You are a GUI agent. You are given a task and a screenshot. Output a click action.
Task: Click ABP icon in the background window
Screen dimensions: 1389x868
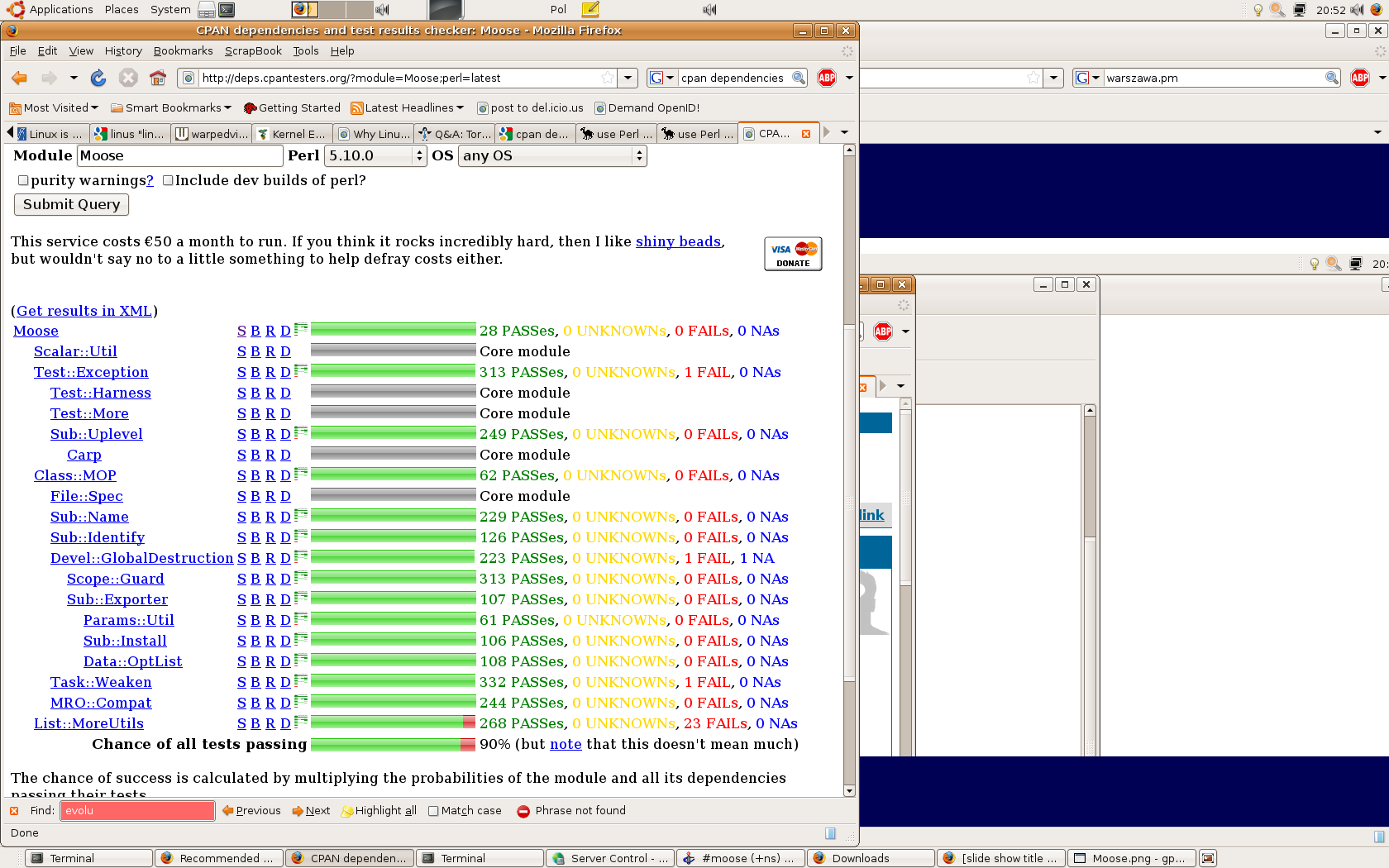pos(1360,78)
